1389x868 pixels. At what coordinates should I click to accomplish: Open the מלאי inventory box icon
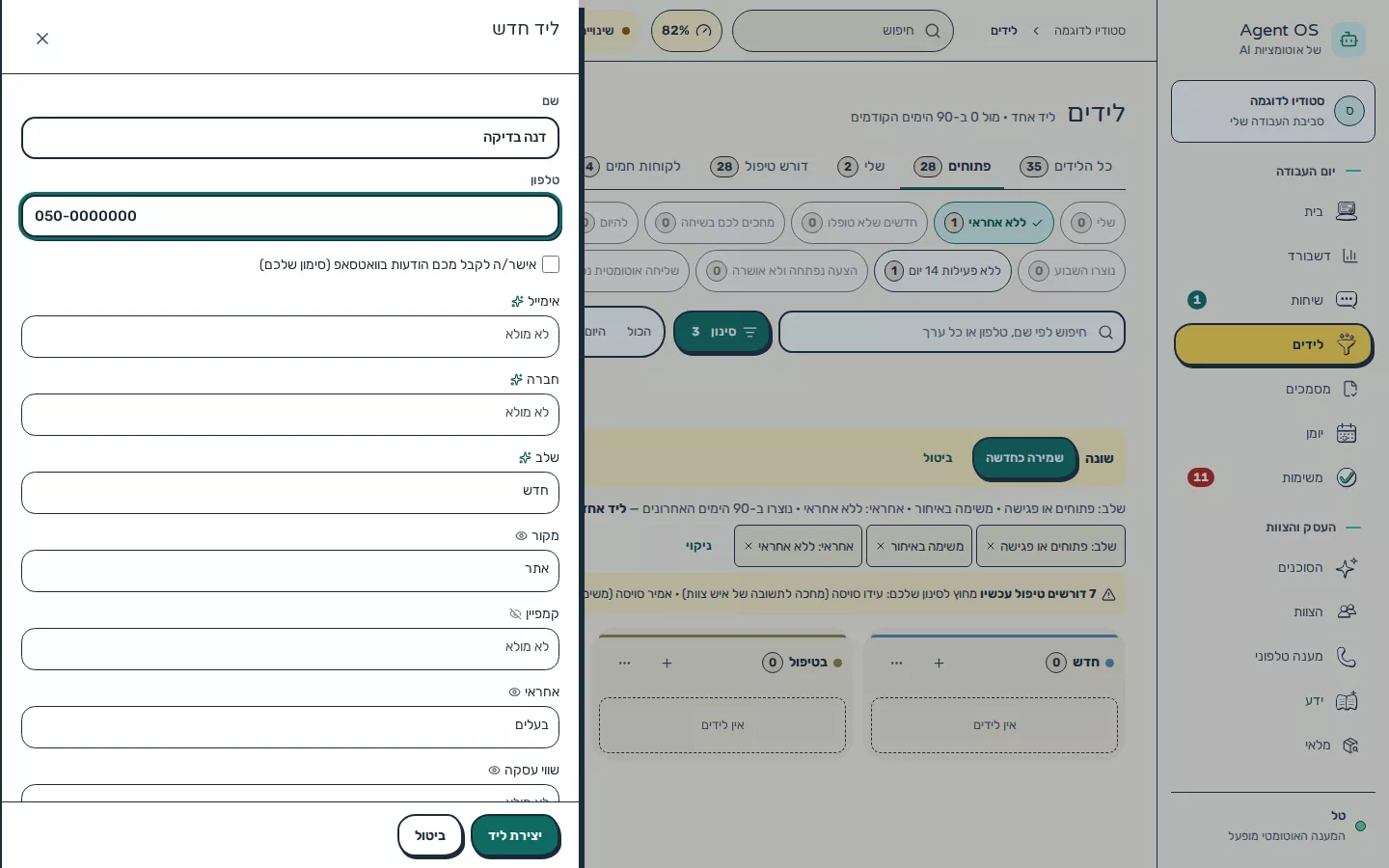click(x=1350, y=745)
